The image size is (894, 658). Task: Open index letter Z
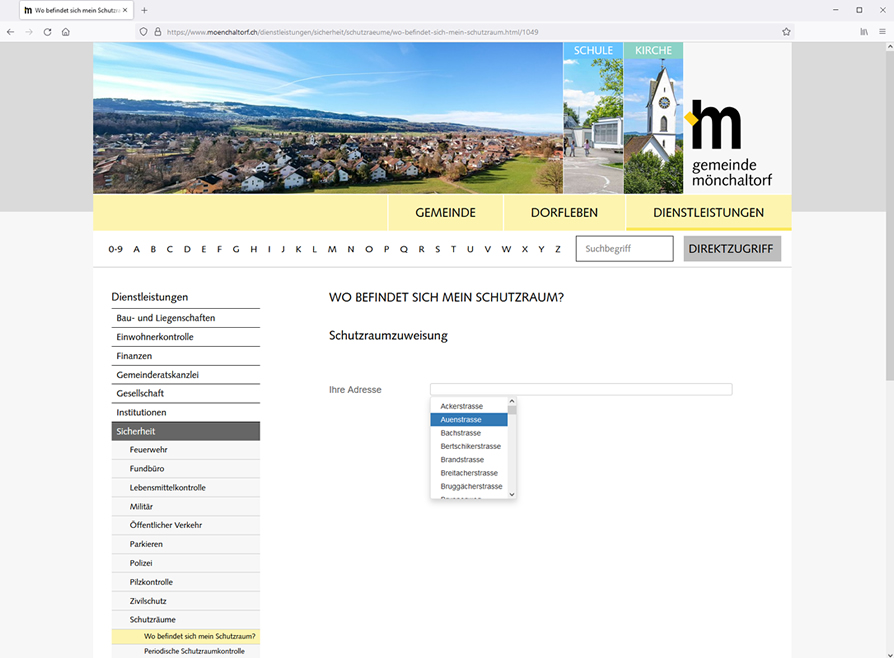[x=558, y=249]
